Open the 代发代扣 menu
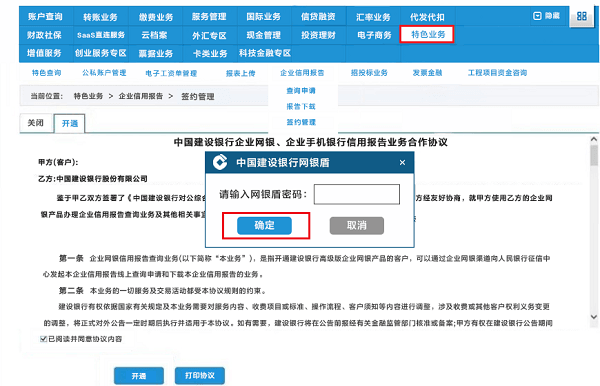600x386 pixels. click(427, 17)
